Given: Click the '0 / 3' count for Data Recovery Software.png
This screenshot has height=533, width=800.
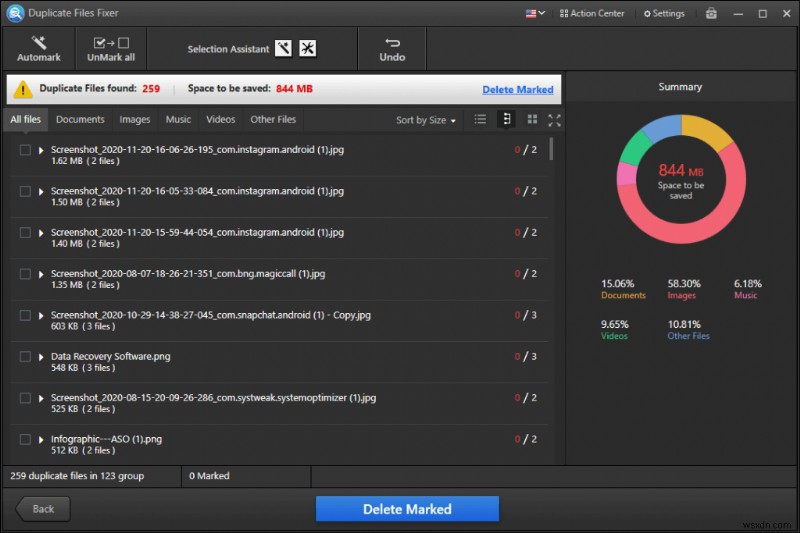Looking at the screenshot, I should pos(526,357).
